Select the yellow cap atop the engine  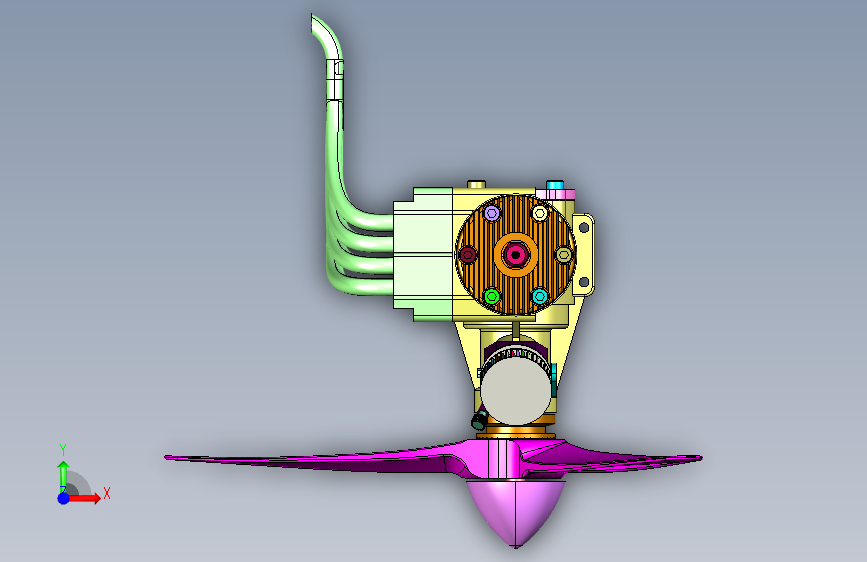[476, 184]
